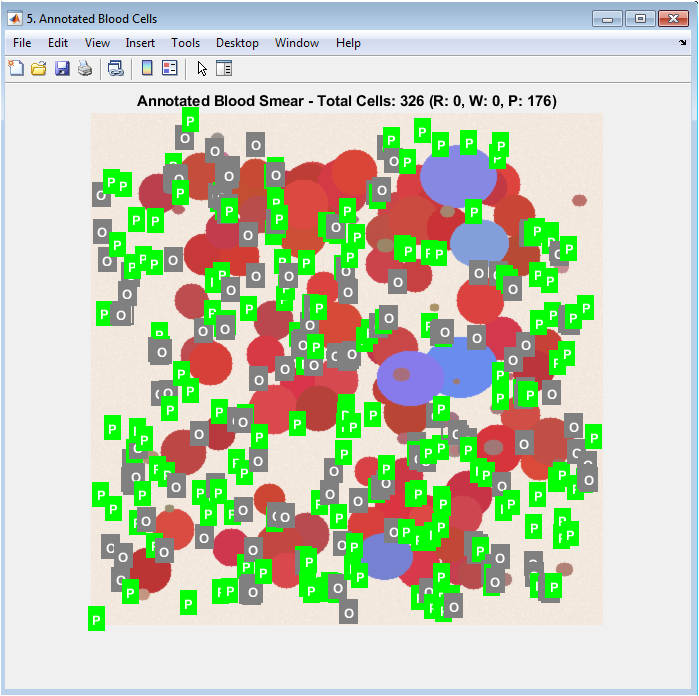The image size is (699, 696).
Task: Expand the Tools menu
Action: coord(185,43)
